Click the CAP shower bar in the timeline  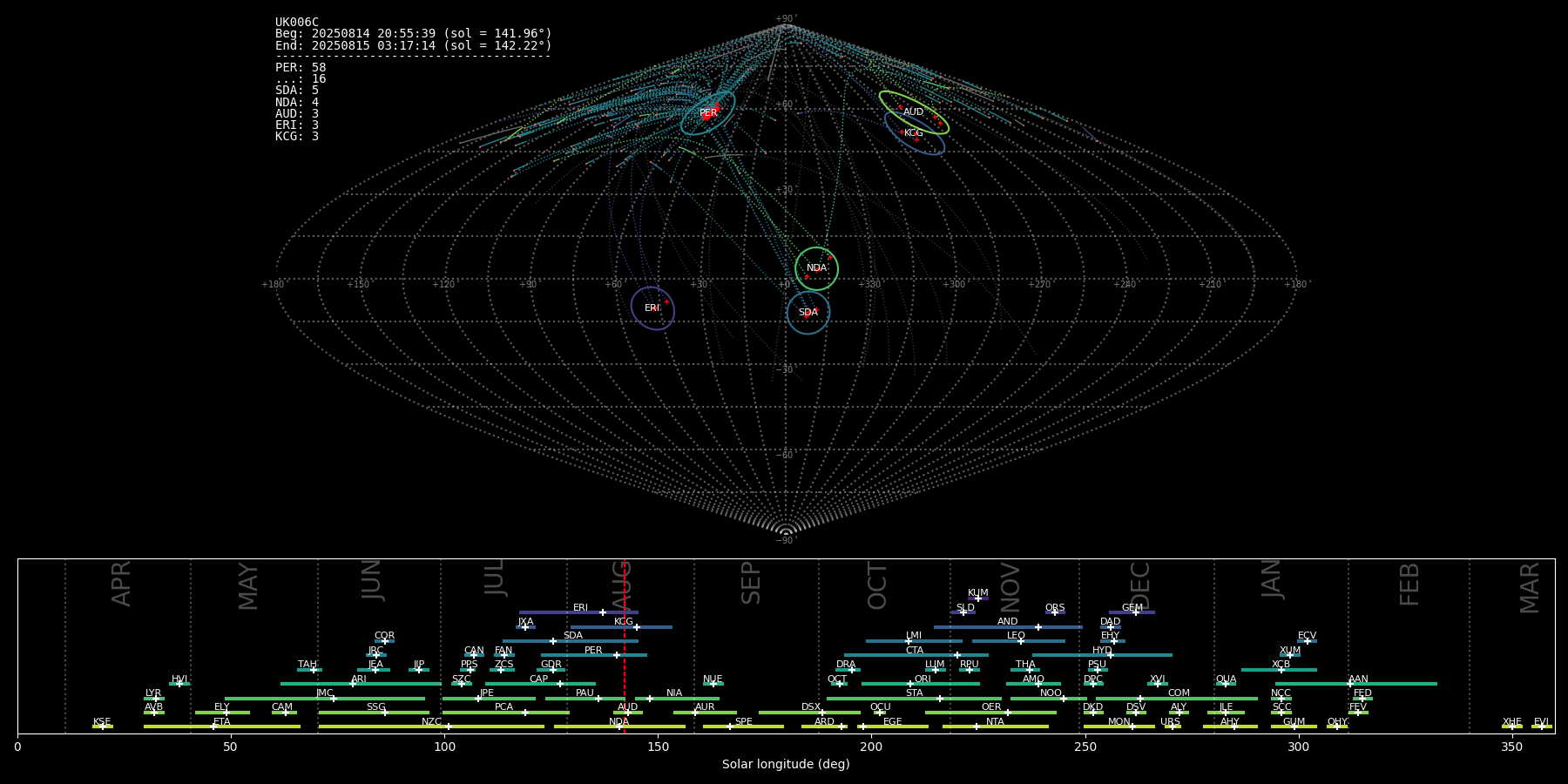coord(540,684)
